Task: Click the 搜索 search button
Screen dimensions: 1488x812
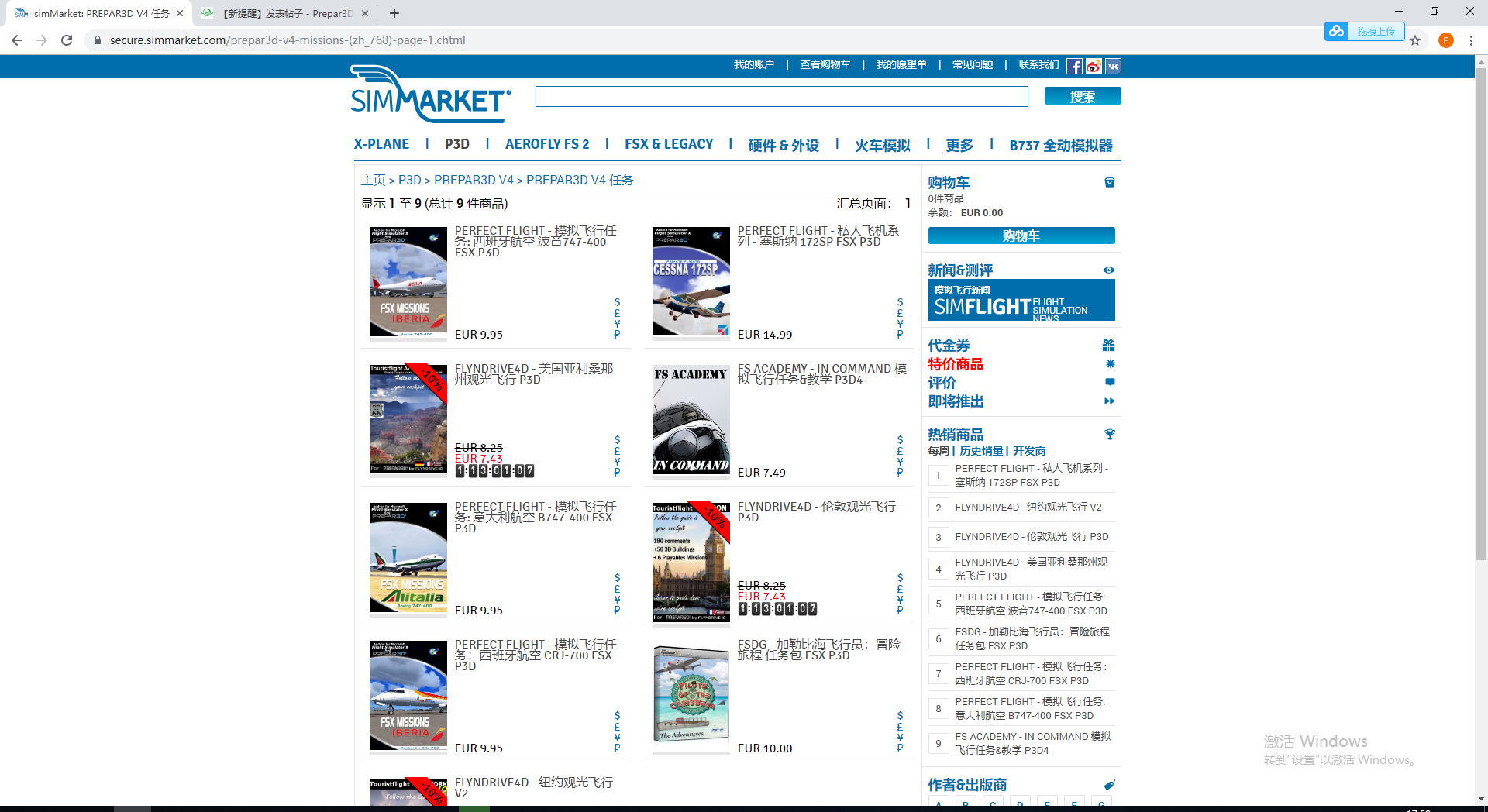Action: point(1083,96)
